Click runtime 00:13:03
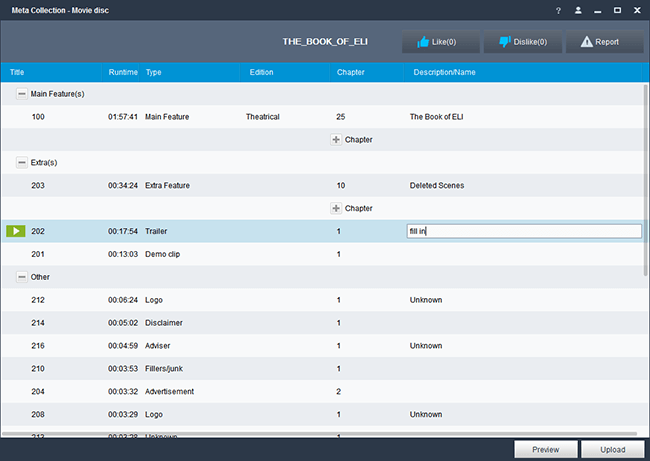The image size is (650, 461). [123, 254]
